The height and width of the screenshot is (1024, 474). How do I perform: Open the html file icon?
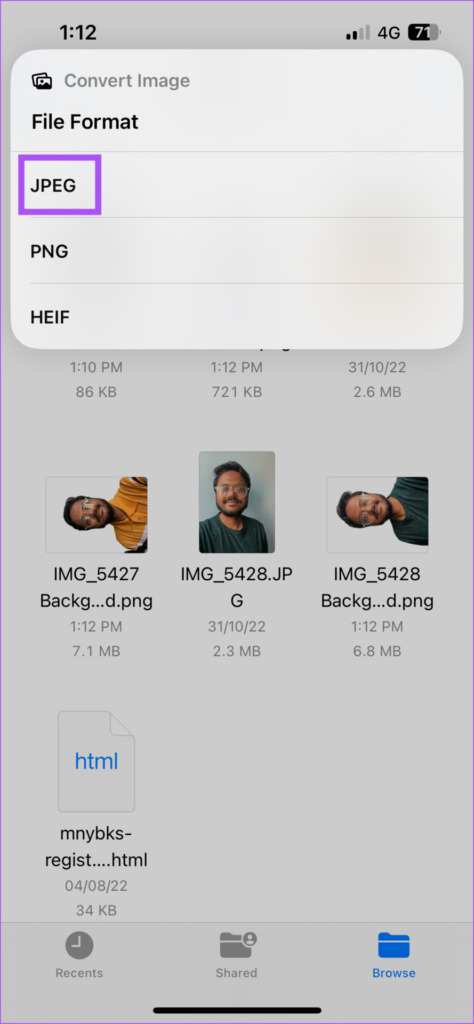[x=96, y=761]
